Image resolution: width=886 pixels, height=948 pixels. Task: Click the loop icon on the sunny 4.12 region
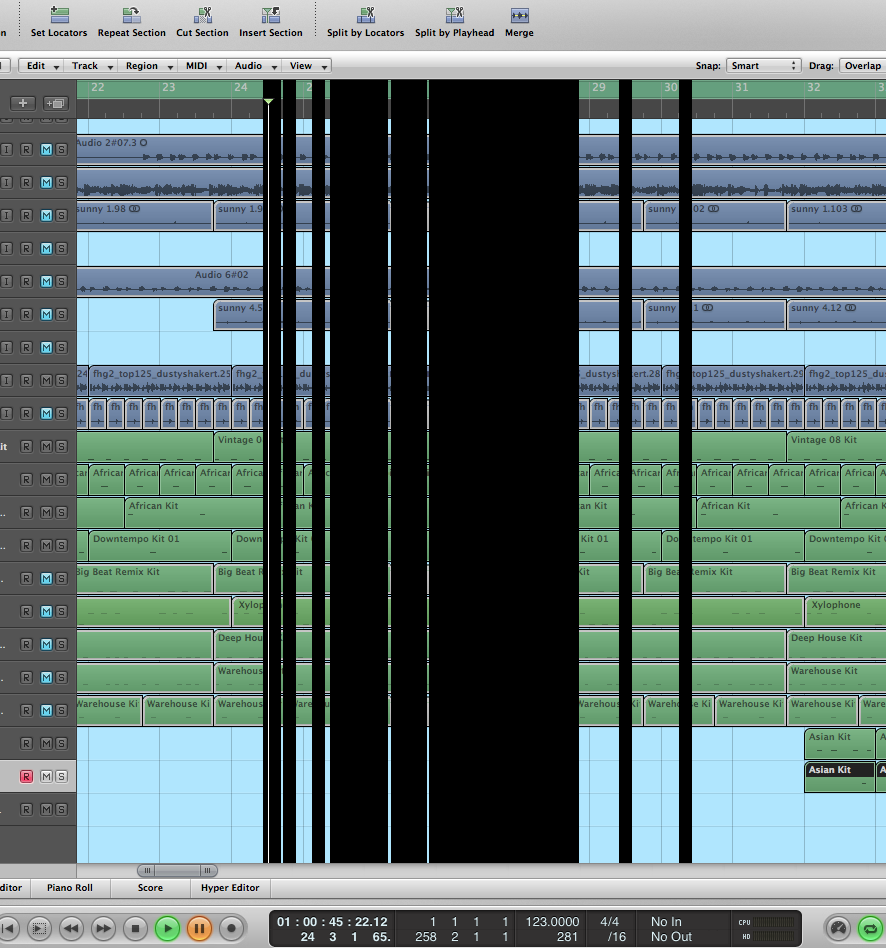850,308
